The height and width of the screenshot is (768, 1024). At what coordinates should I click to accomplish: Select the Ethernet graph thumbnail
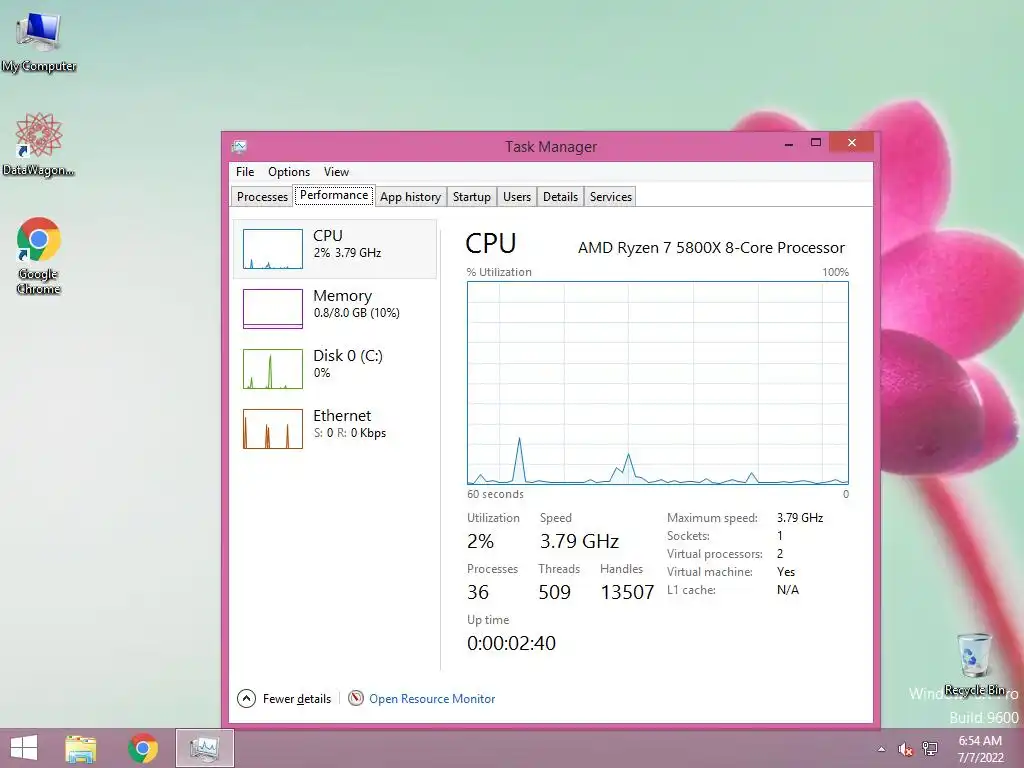click(273, 429)
